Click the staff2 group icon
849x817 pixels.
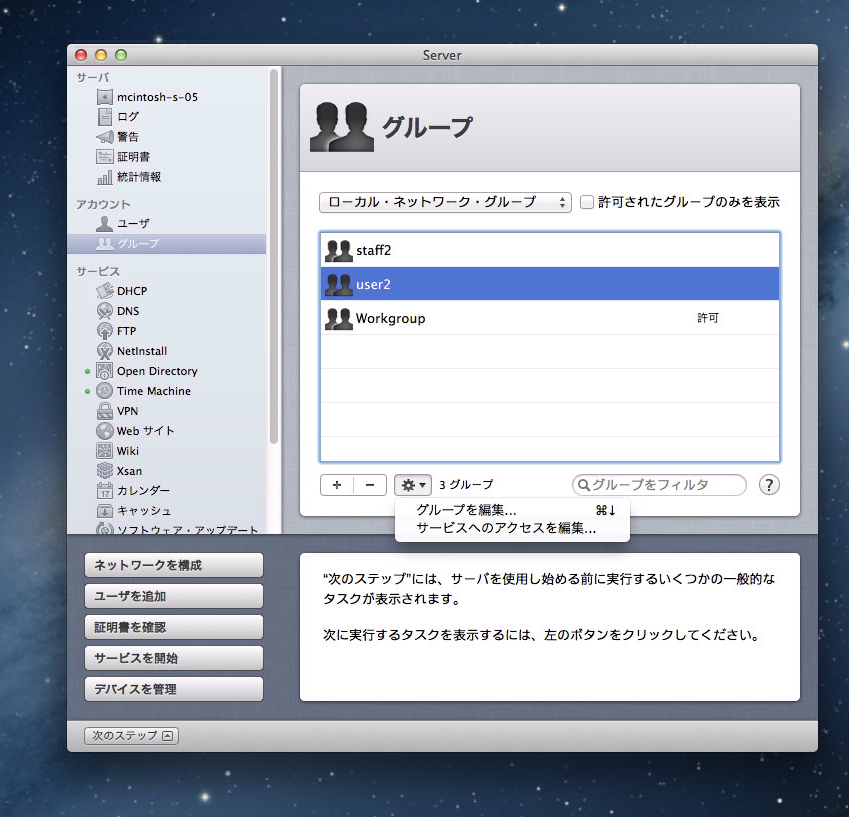click(x=339, y=251)
